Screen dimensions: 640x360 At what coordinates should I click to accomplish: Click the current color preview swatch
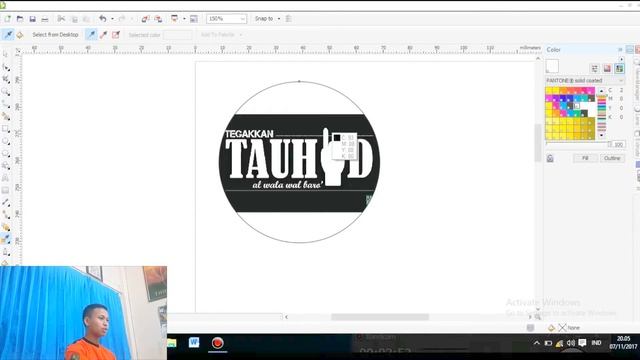pos(552,66)
